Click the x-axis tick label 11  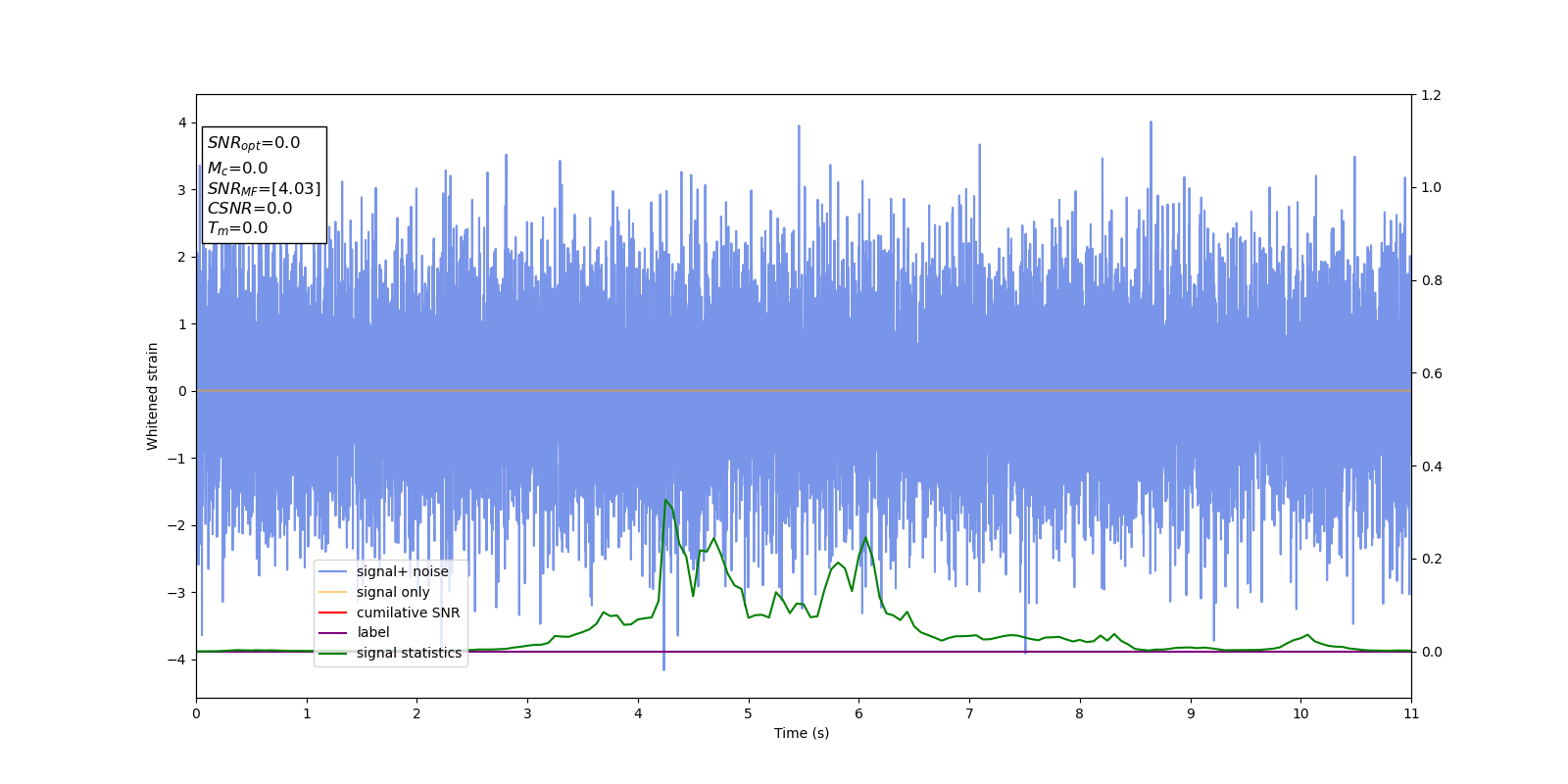1411,713
